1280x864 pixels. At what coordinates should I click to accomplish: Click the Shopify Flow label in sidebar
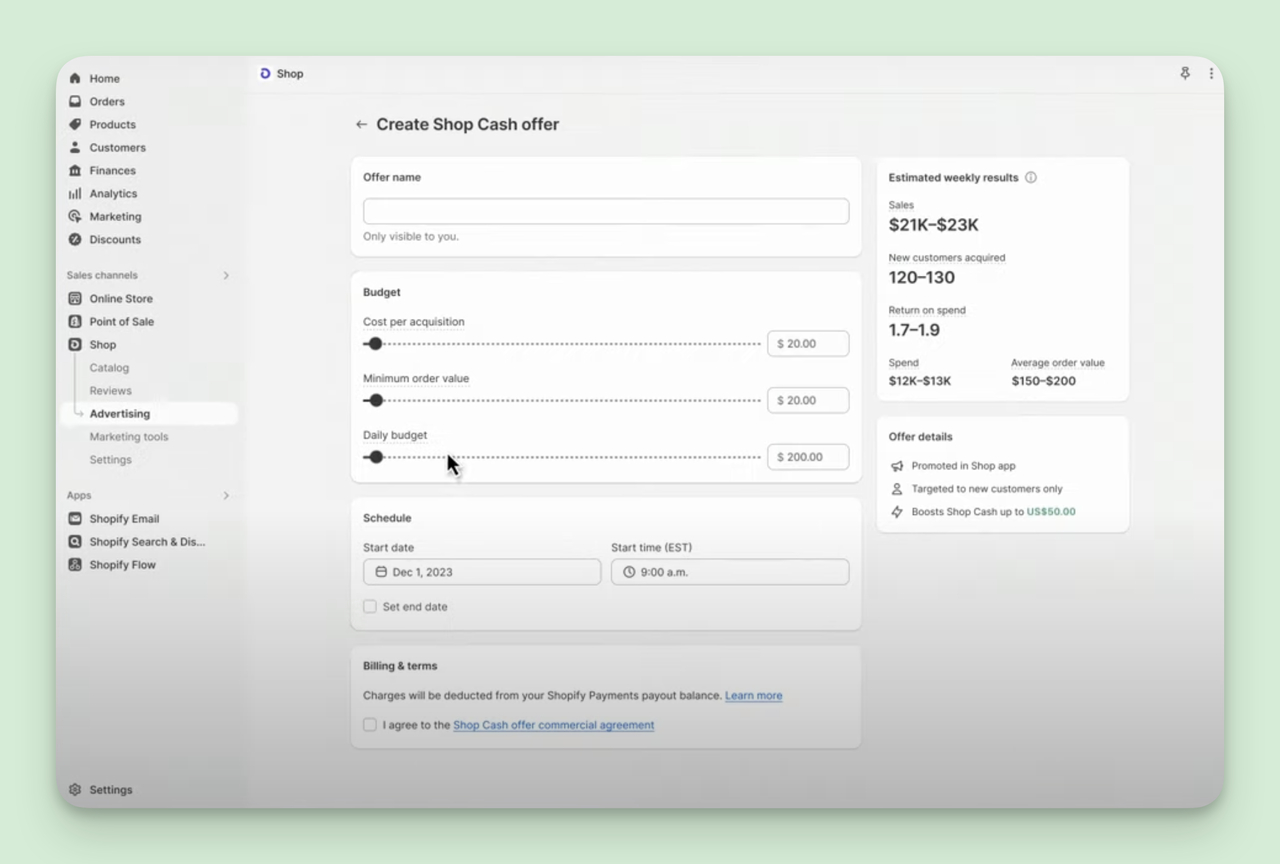coord(122,564)
